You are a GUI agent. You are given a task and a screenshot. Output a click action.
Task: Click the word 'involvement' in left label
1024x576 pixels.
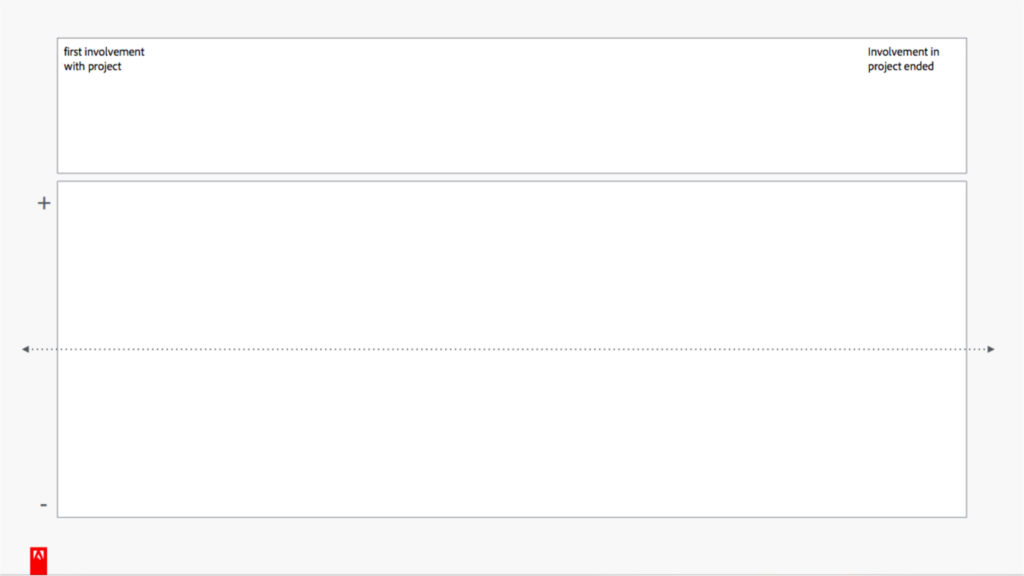pyautogui.click(x=114, y=52)
